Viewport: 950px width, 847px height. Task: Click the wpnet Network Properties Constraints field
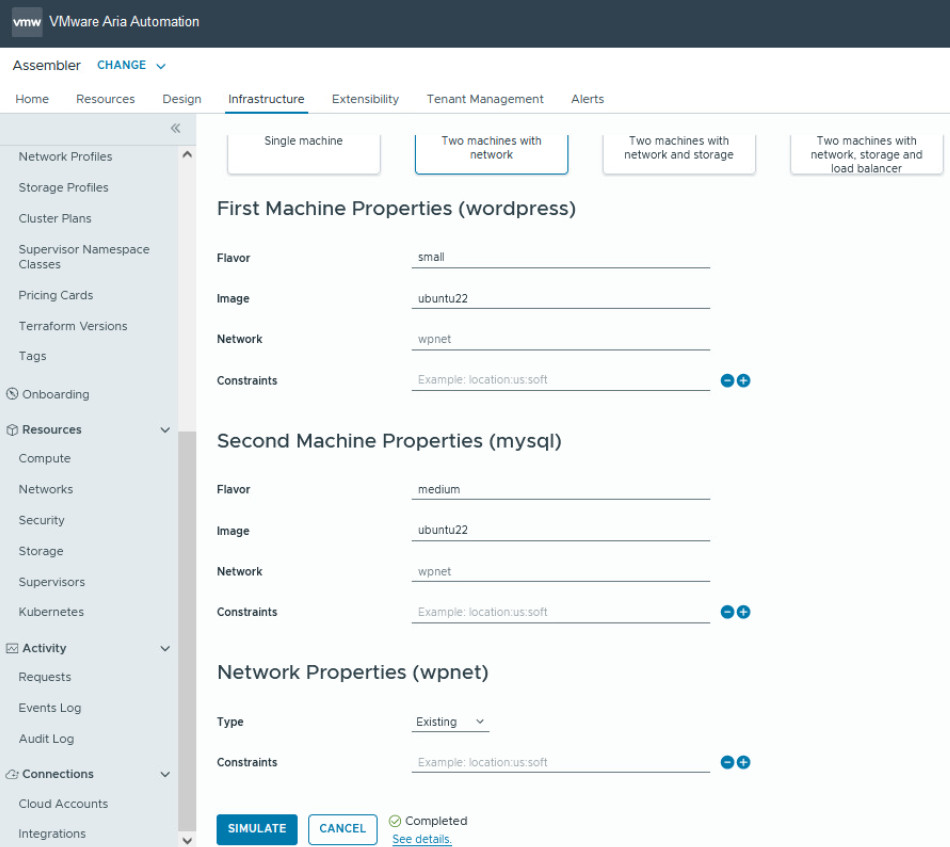pos(560,763)
